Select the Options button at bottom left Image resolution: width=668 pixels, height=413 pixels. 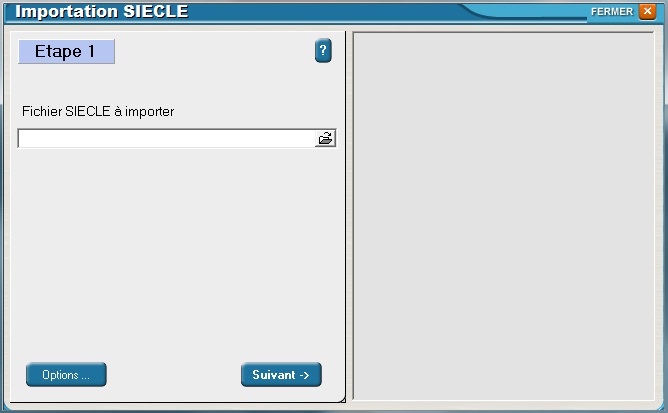point(66,375)
